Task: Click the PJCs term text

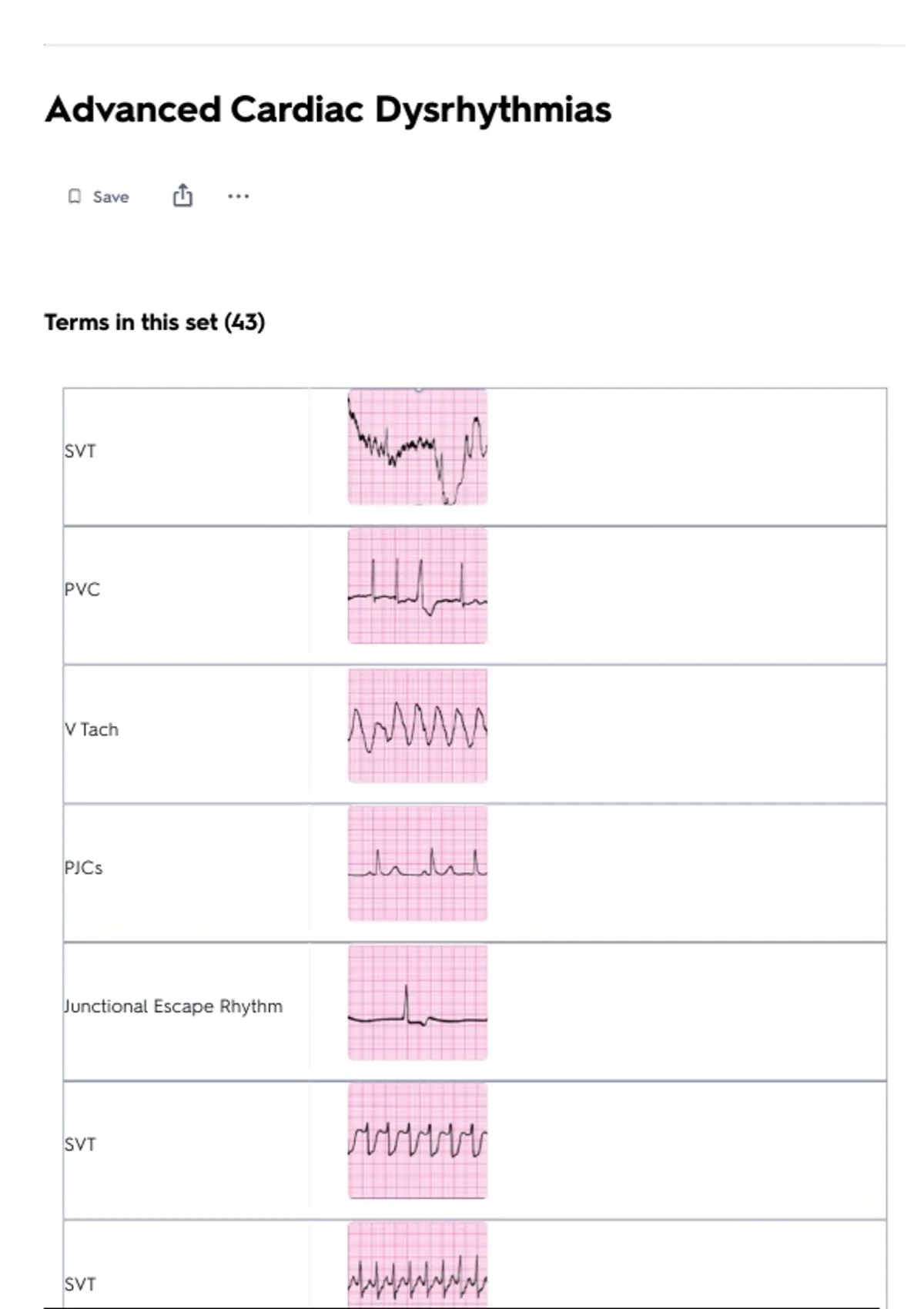Action: click(84, 868)
